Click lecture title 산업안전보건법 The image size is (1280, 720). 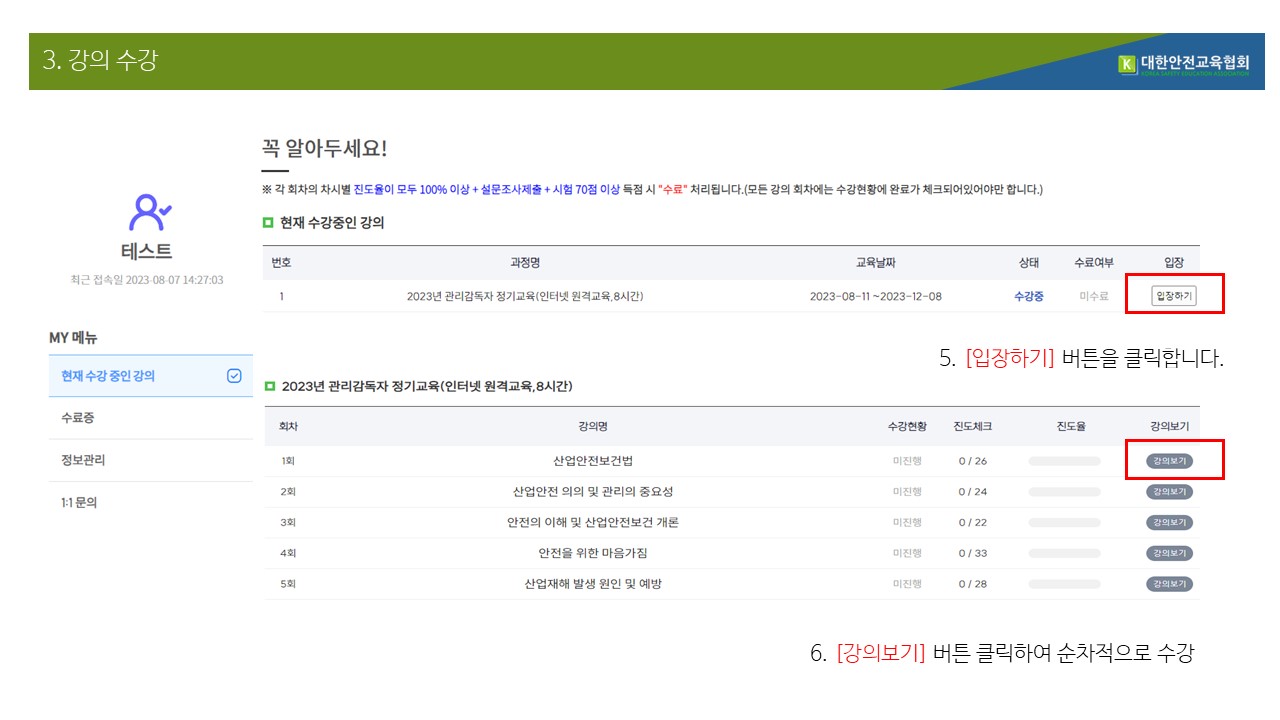pos(593,461)
